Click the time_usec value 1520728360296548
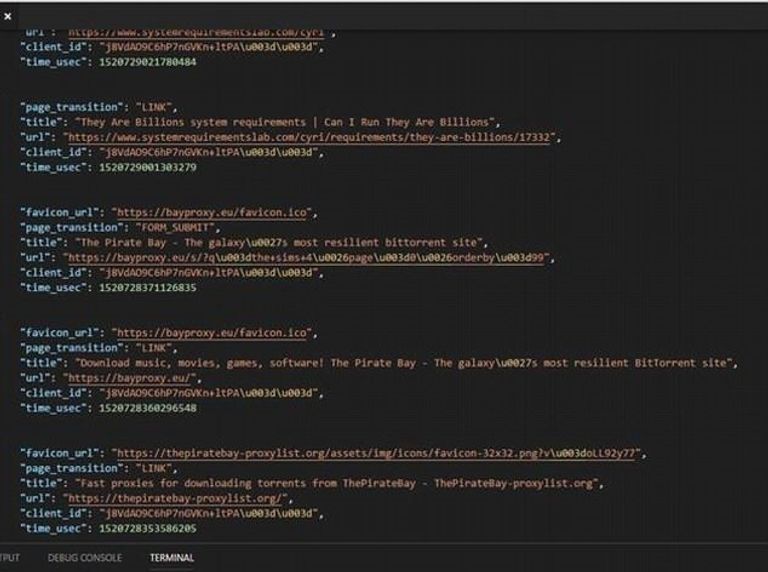Viewport: 768px width, 572px height. 146,408
